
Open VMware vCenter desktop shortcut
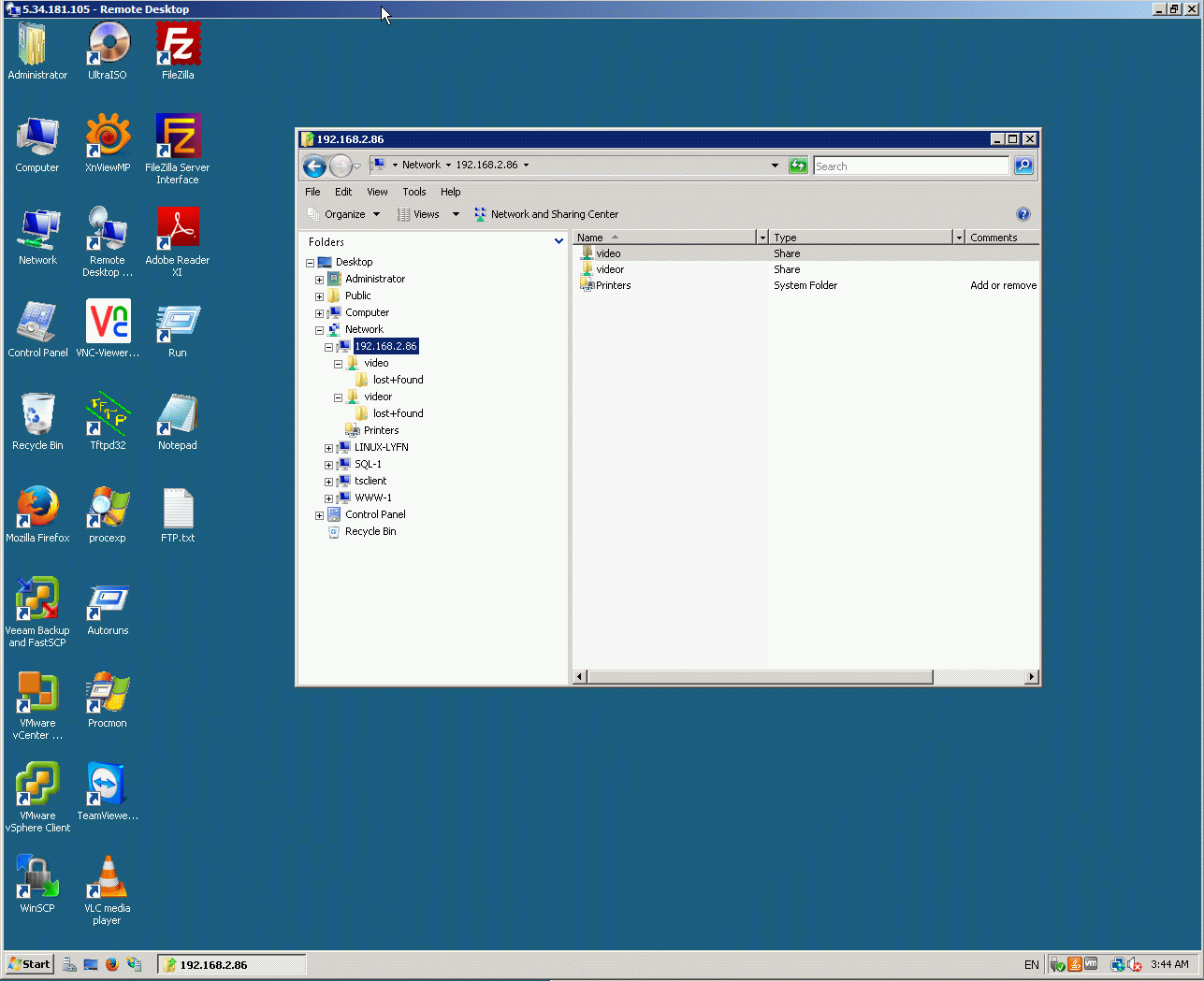point(37,704)
